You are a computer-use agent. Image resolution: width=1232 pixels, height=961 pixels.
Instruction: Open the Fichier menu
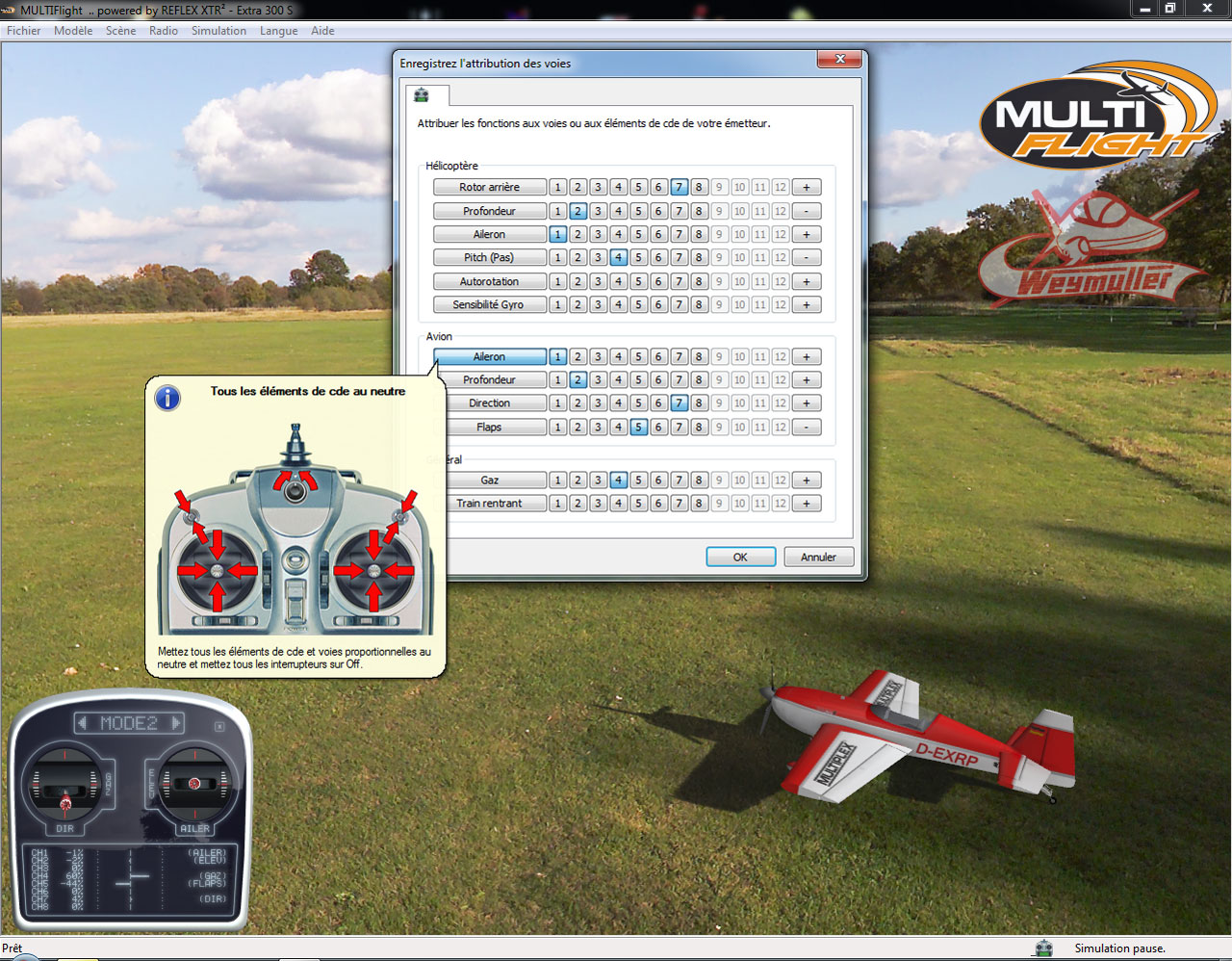(23, 31)
